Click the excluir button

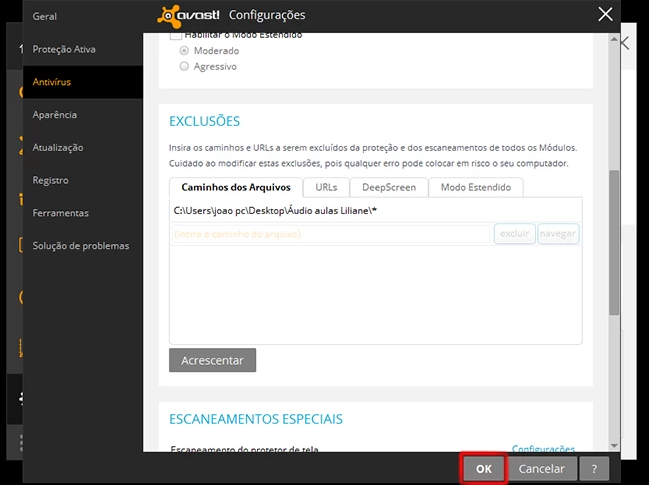[x=514, y=234]
